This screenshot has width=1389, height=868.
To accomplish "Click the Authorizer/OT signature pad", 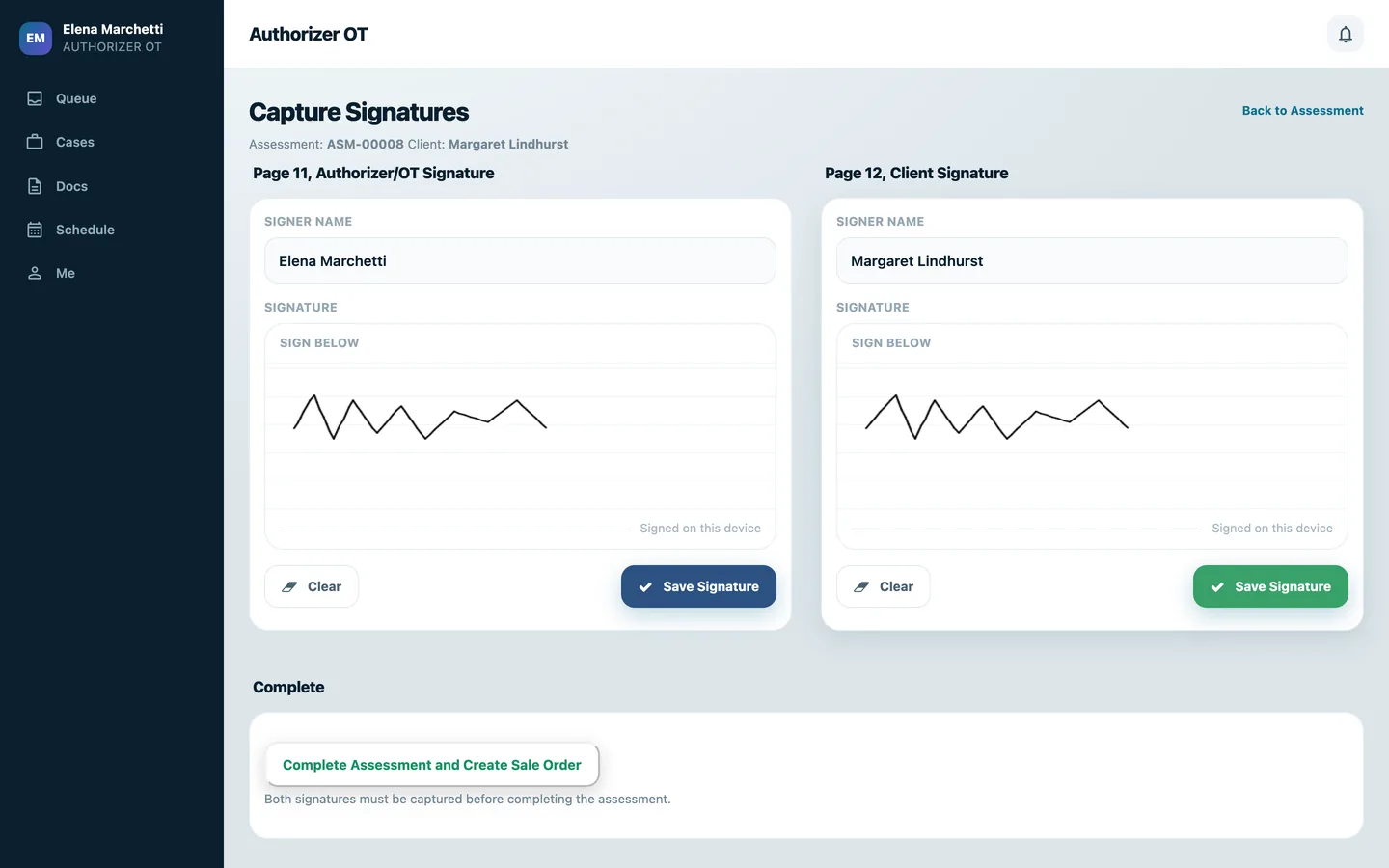I will click(x=520, y=436).
